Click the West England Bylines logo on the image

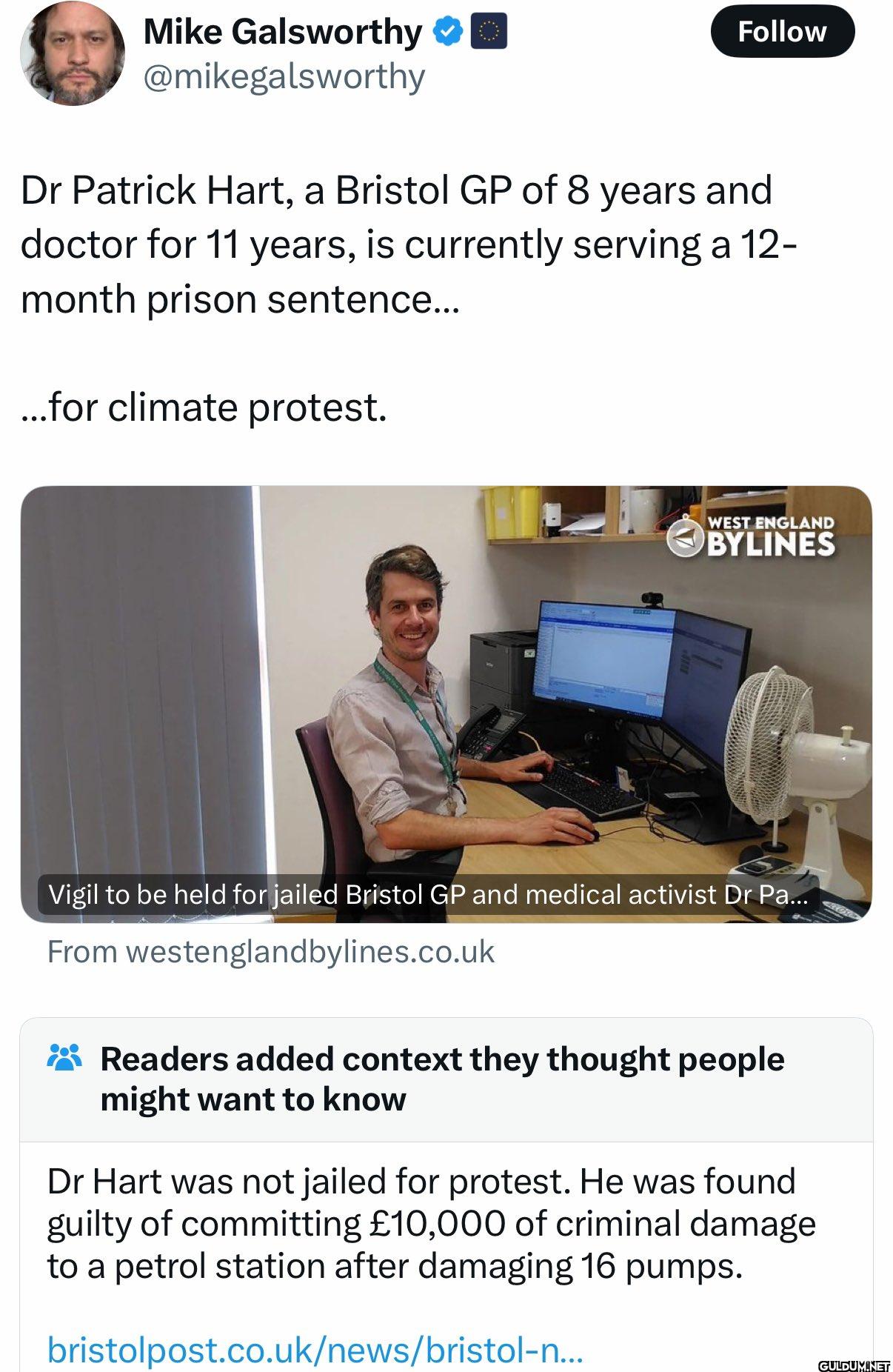point(751,537)
